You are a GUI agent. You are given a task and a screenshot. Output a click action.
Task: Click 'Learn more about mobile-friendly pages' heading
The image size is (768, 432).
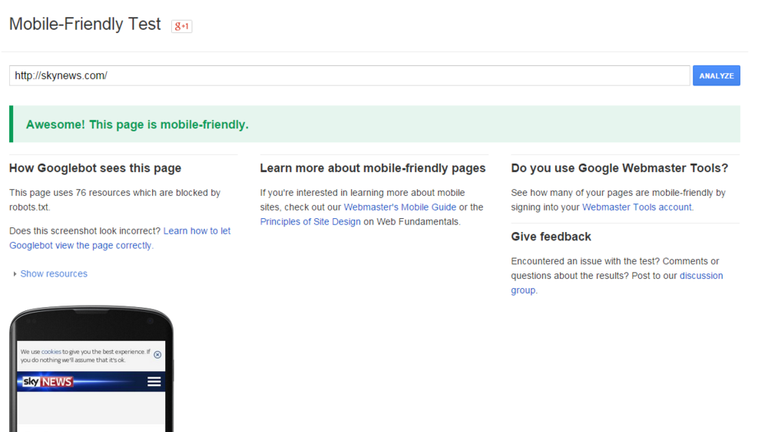coord(372,168)
